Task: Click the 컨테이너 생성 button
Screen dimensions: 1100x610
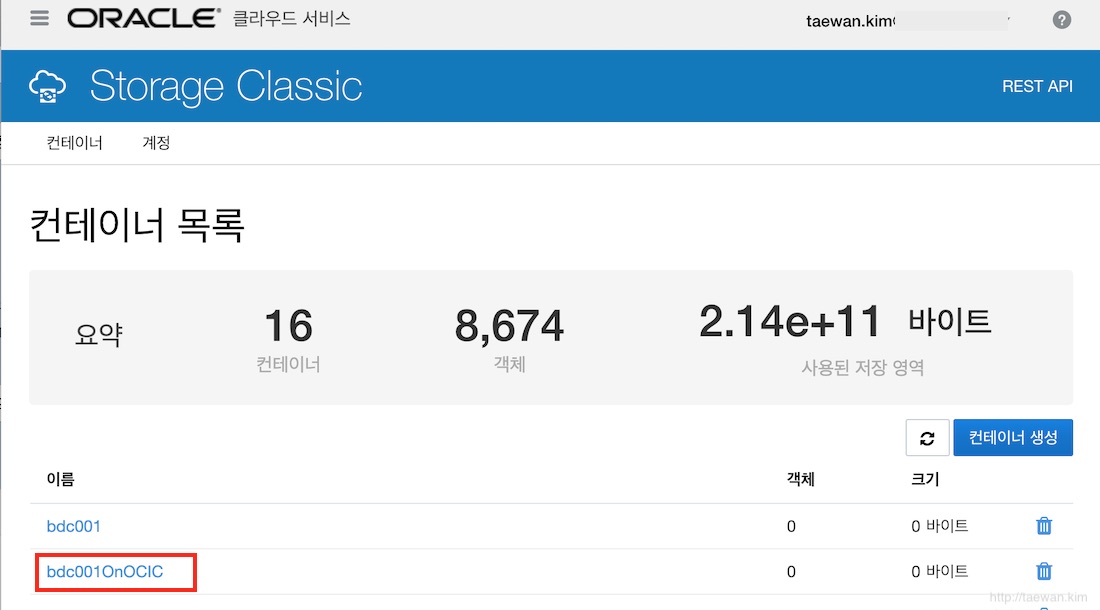Action: tap(1013, 438)
